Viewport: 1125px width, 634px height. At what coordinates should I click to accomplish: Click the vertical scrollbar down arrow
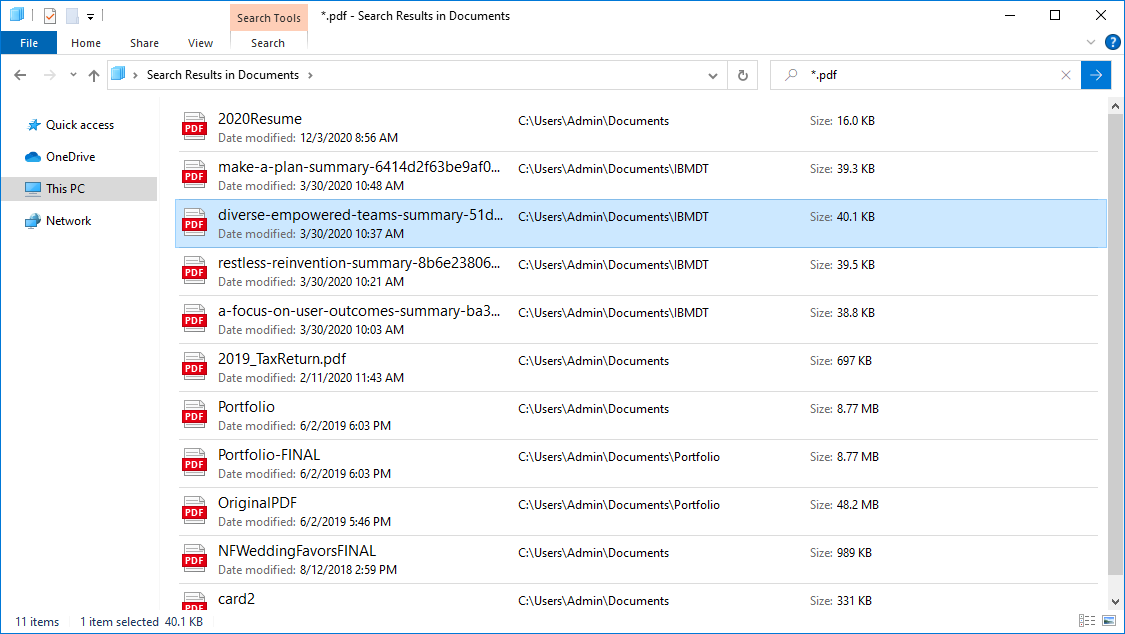point(1116,601)
